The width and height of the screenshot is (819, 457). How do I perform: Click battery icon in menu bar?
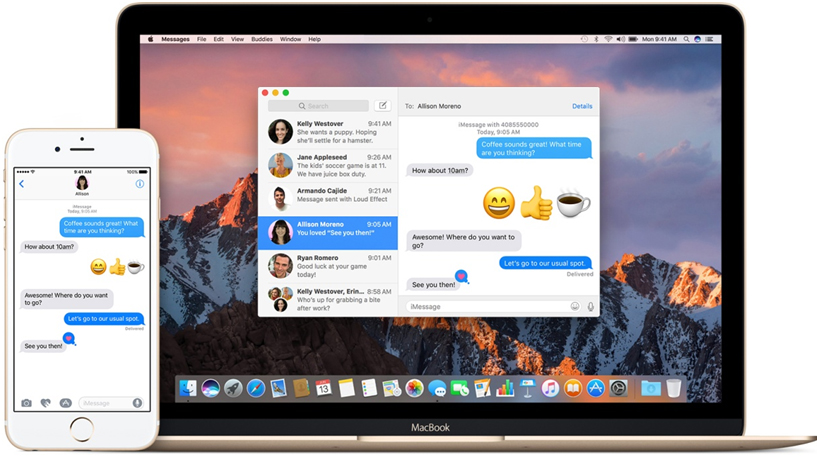click(633, 39)
